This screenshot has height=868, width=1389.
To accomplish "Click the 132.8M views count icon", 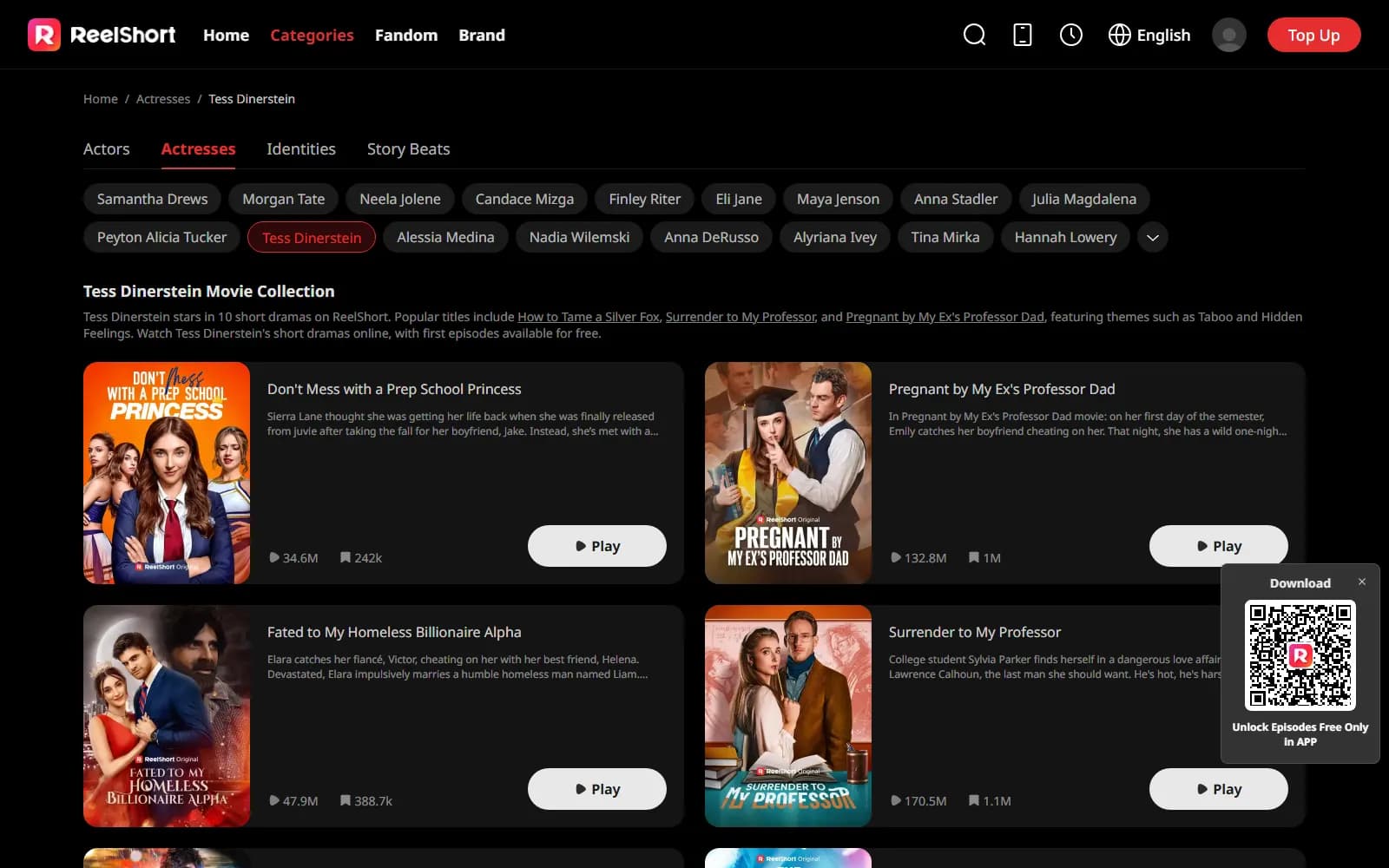I will [x=896, y=557].
